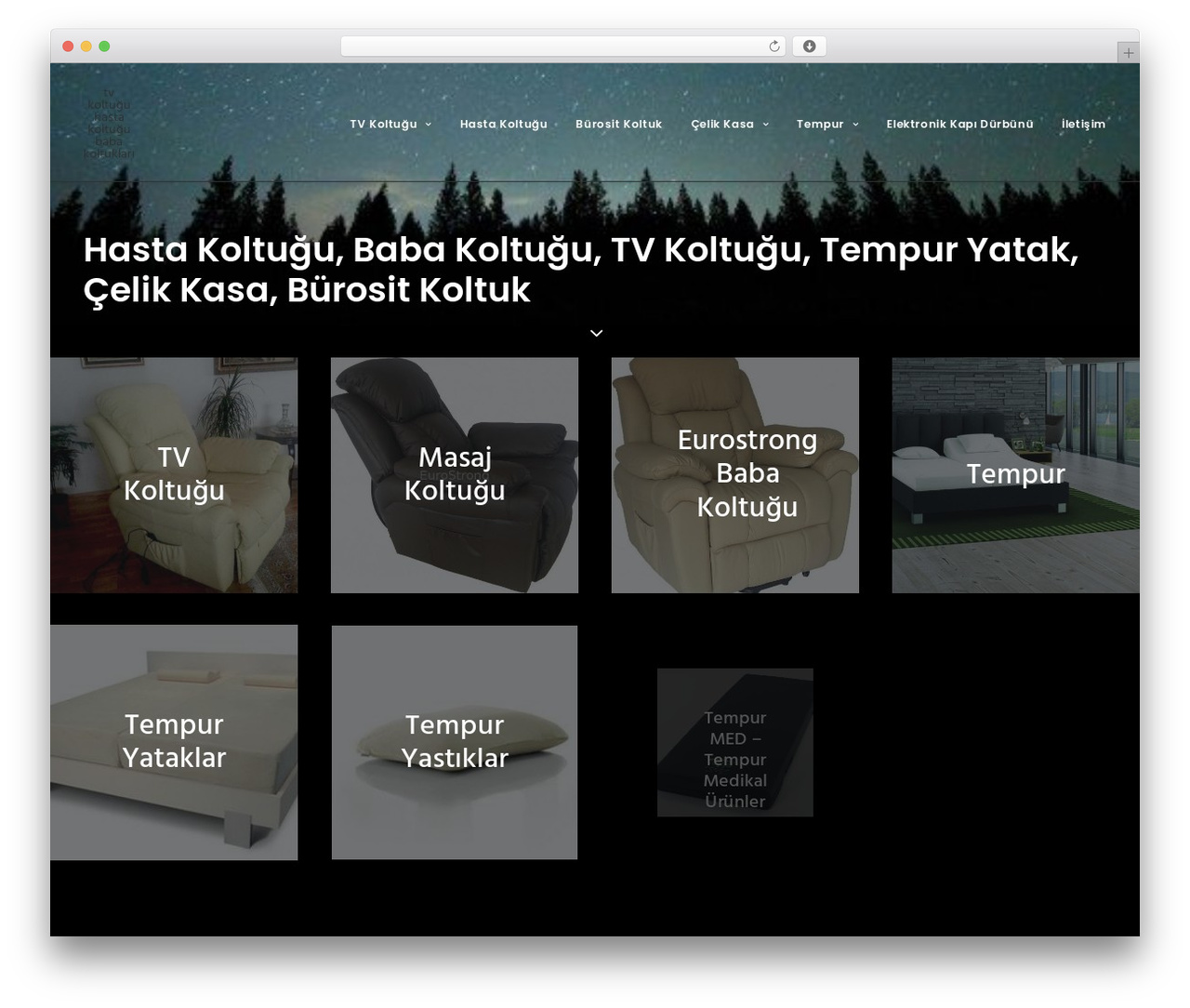
Task: Open the Masaj Koltuğu category tile
Action: (x=455, y=475)
